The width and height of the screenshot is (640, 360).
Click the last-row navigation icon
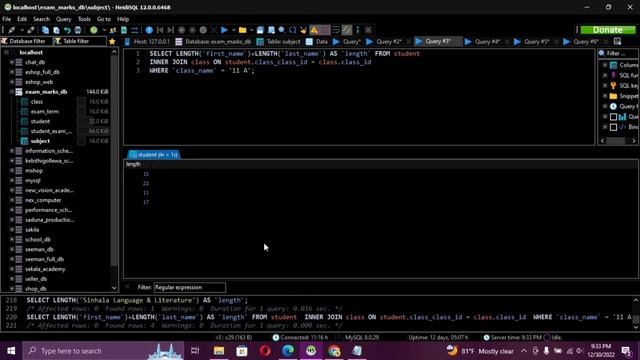coord(171,30)
